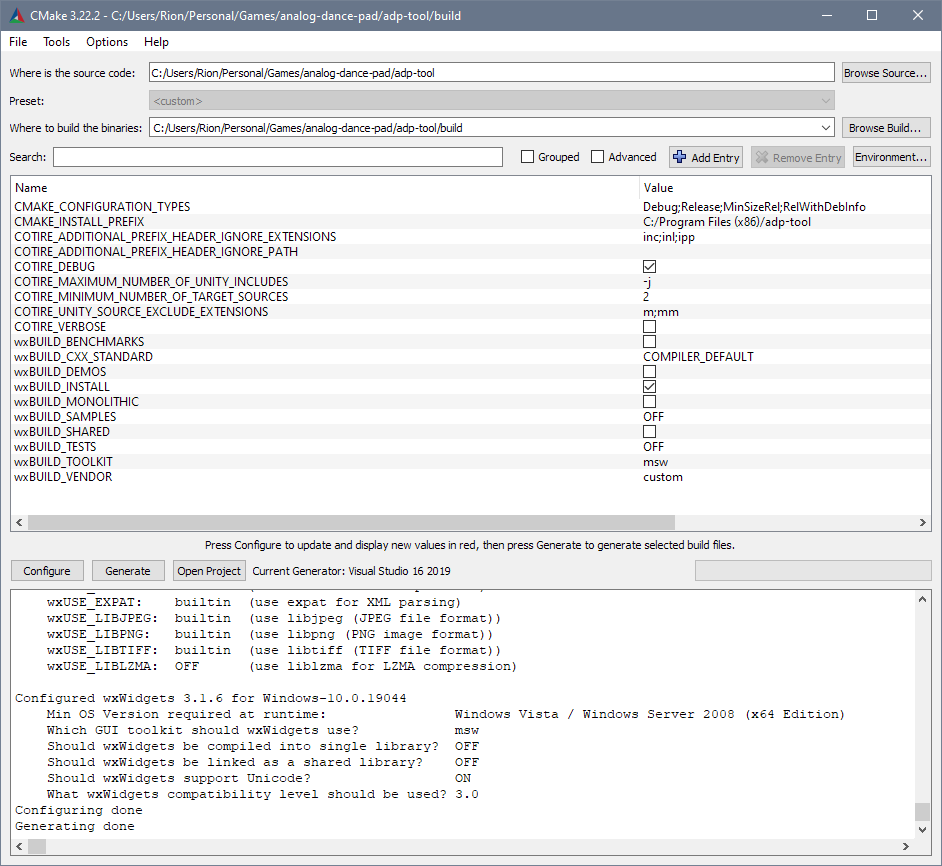Select the wxBUILD_CXX_STANDARD value COMPILER_DEFAULT

pos(698,357)
